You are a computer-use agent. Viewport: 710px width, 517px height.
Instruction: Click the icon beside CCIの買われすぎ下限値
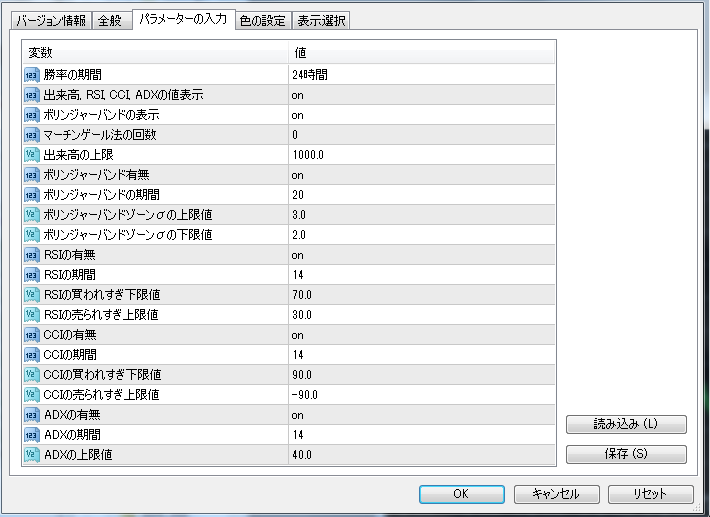tap(32, 375)
